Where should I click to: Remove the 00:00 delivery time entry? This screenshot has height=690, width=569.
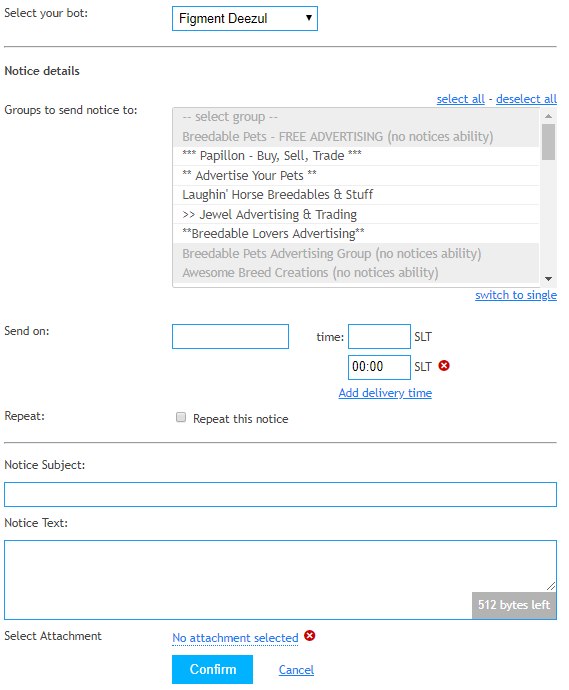pyautogui.click(x=444, y=366)
